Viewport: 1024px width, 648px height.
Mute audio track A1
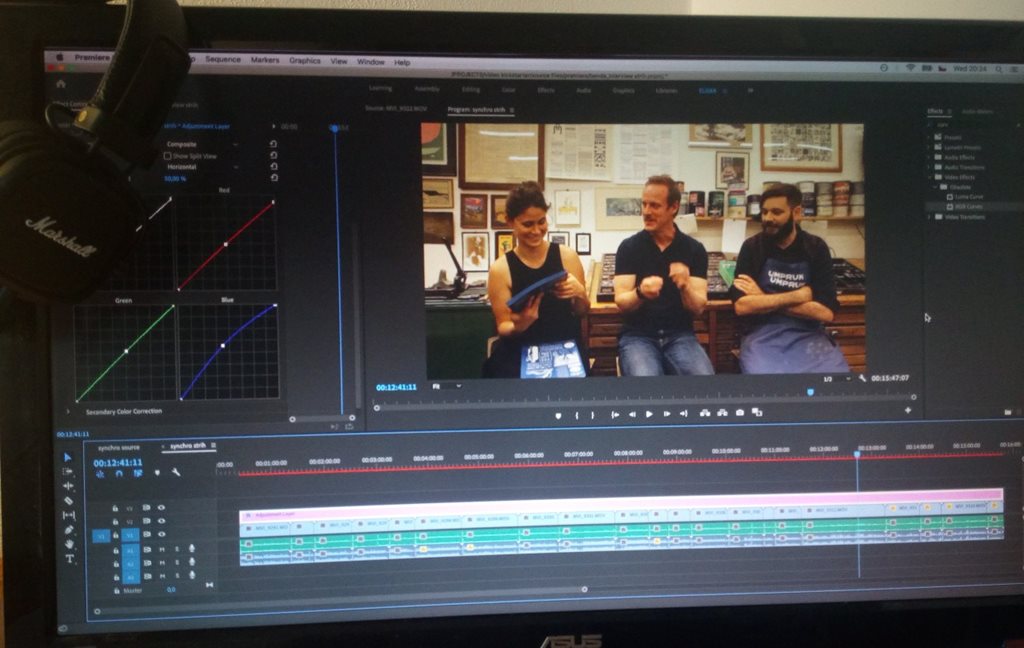click(162, 550)
